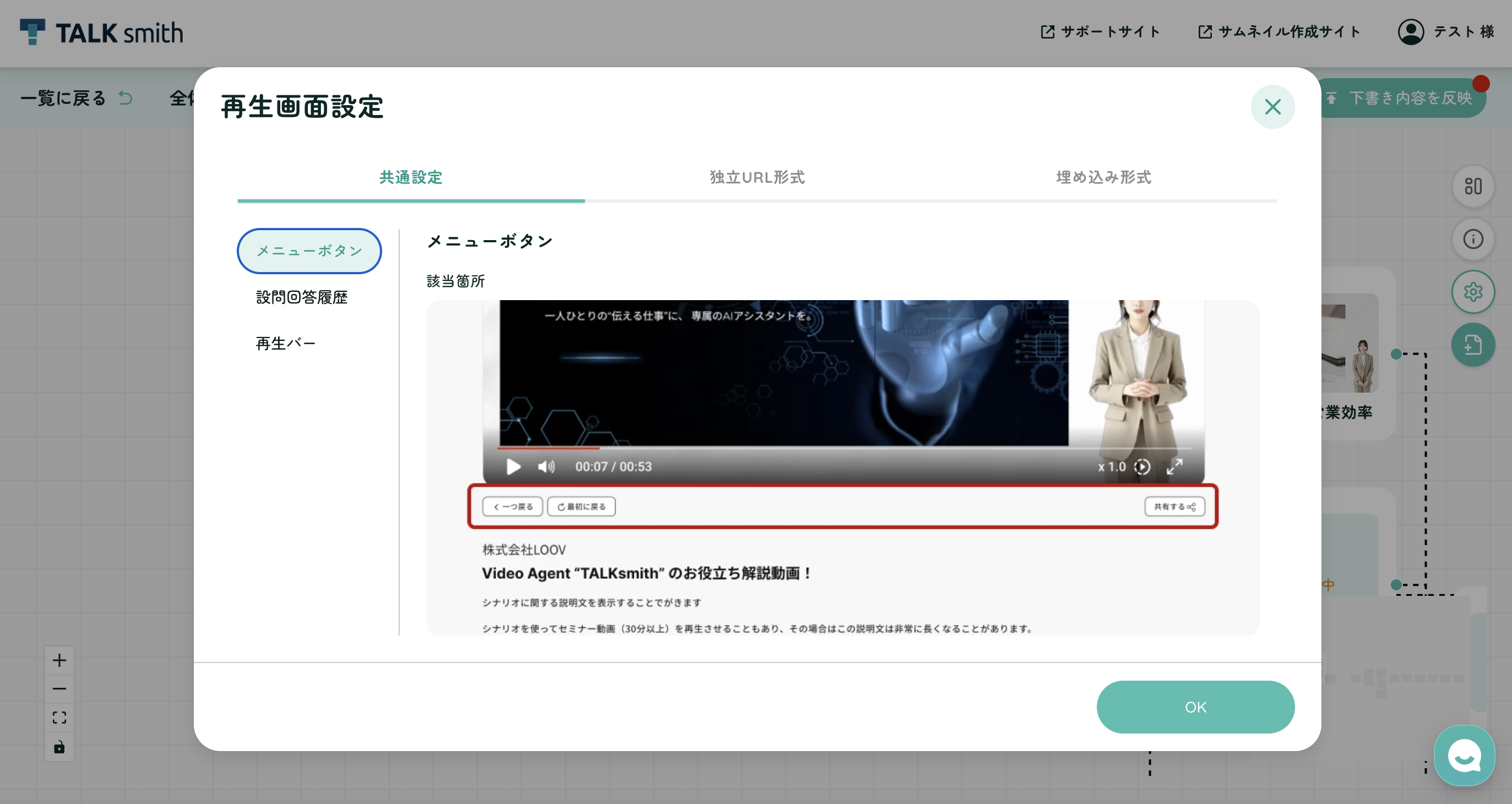Click the info circle icon
Screen dimensions: 1512x804
(x=1473, y=240)
